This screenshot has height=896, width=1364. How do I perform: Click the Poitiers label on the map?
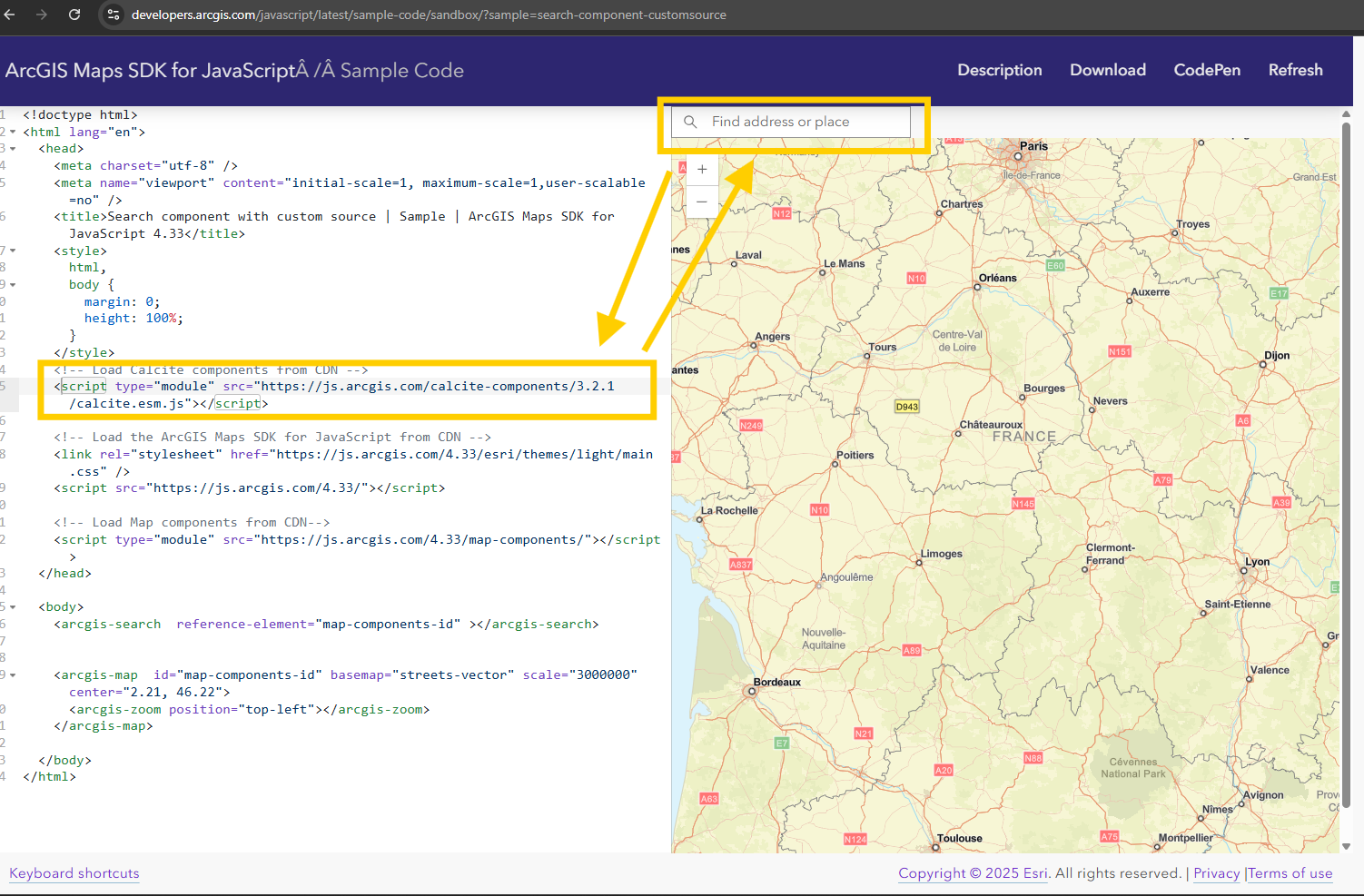click(855, 455)
